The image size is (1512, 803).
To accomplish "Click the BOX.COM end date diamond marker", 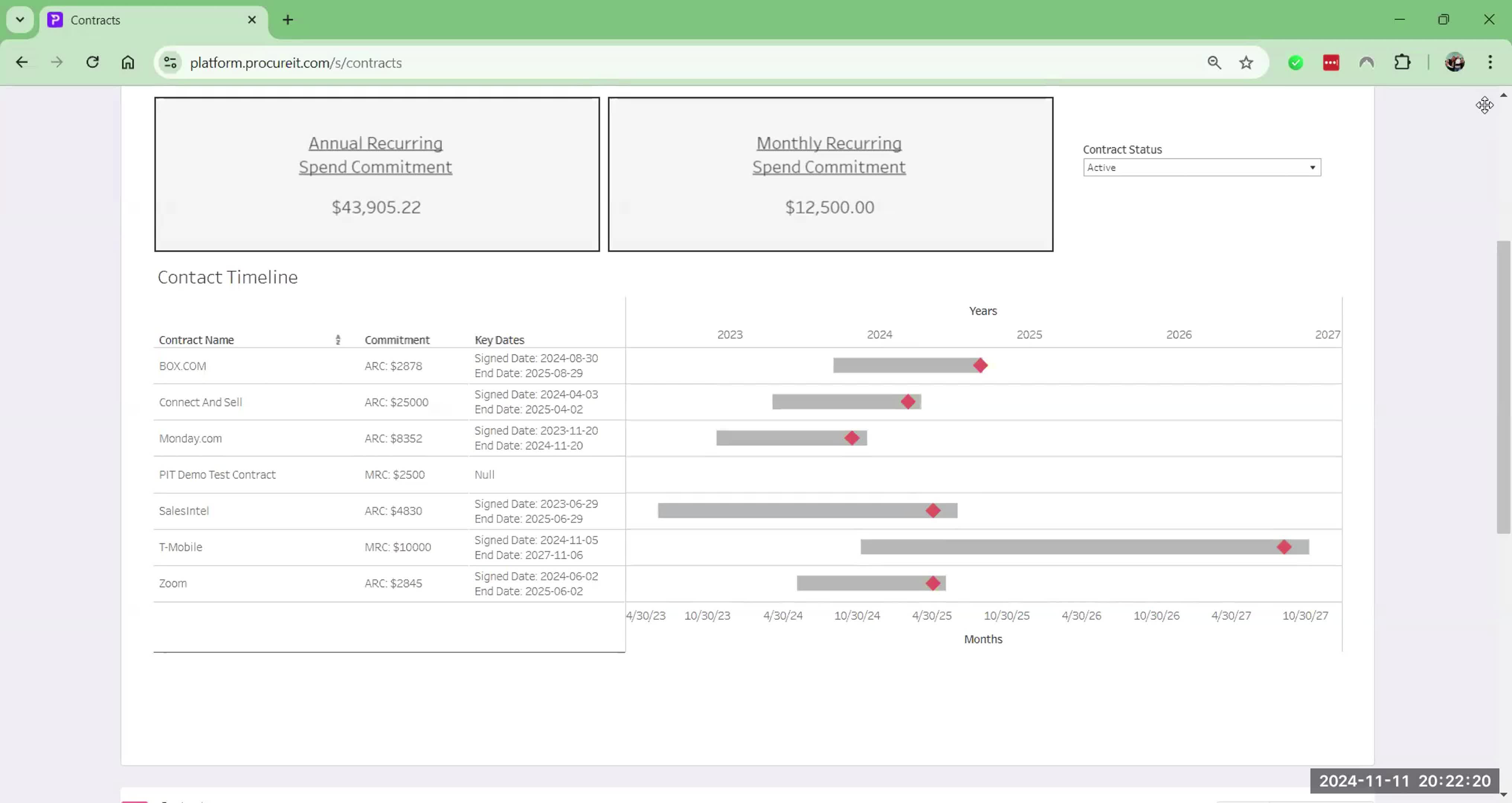I will point(980,366).
